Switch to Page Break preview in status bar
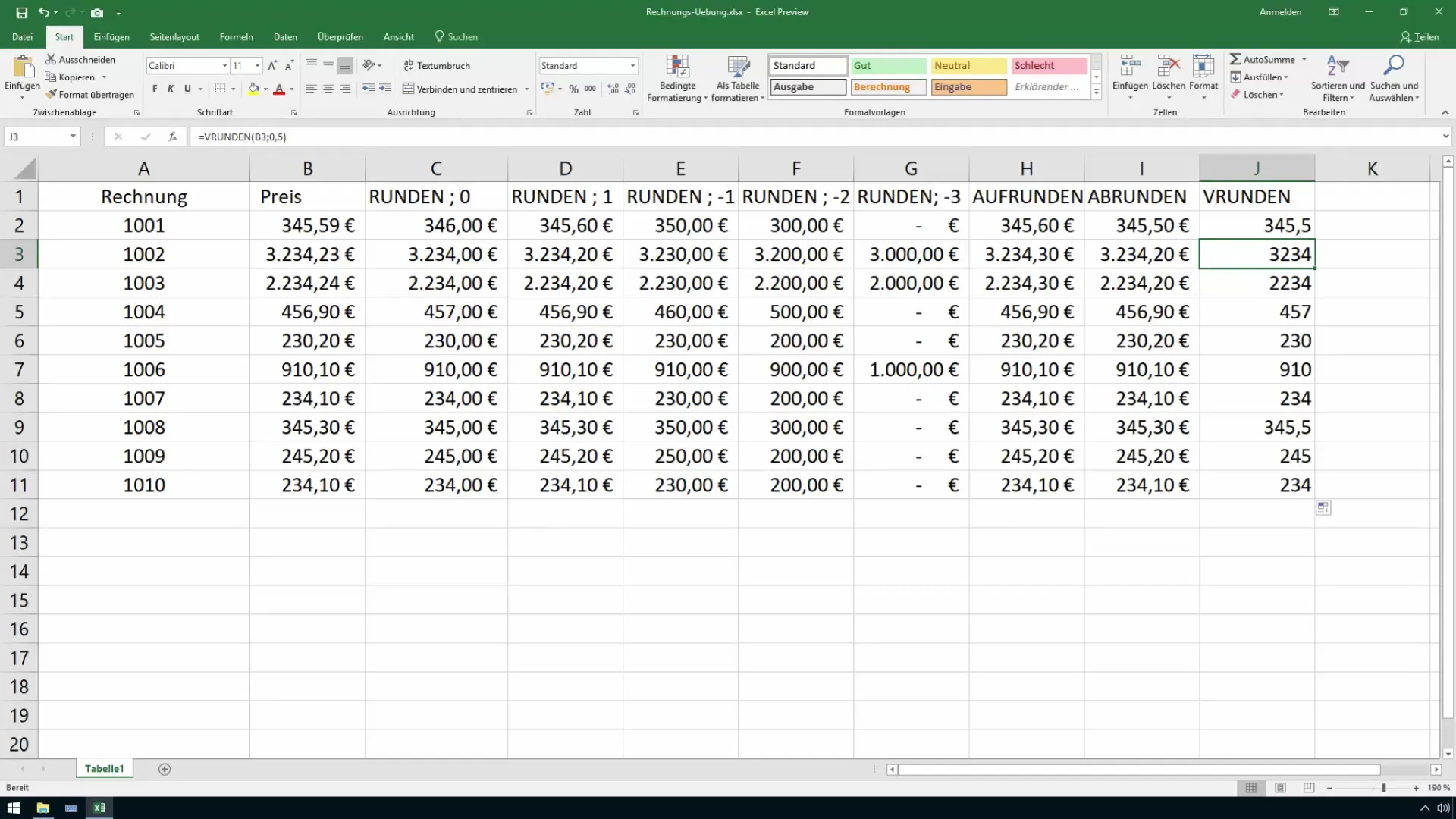The height and width of the screenshot is (819, 1456). 1309,788
